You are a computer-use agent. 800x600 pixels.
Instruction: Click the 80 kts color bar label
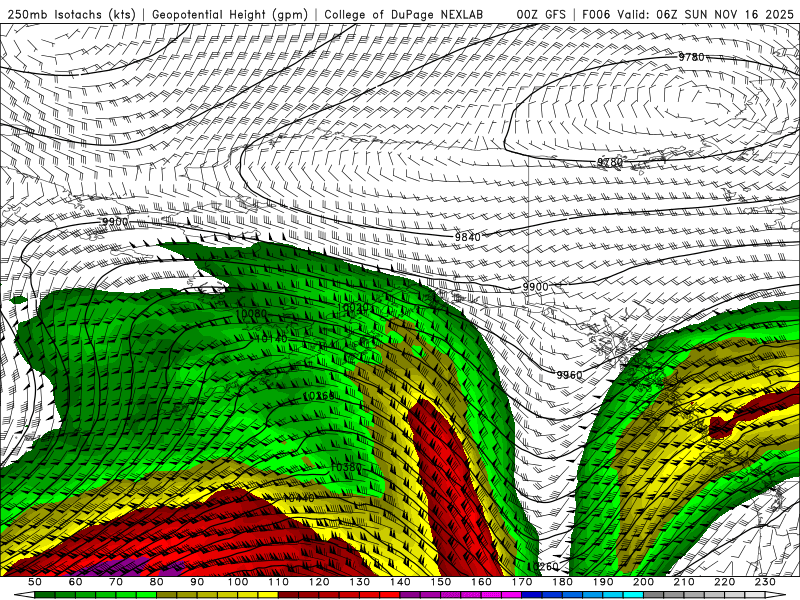click(157, 582)
